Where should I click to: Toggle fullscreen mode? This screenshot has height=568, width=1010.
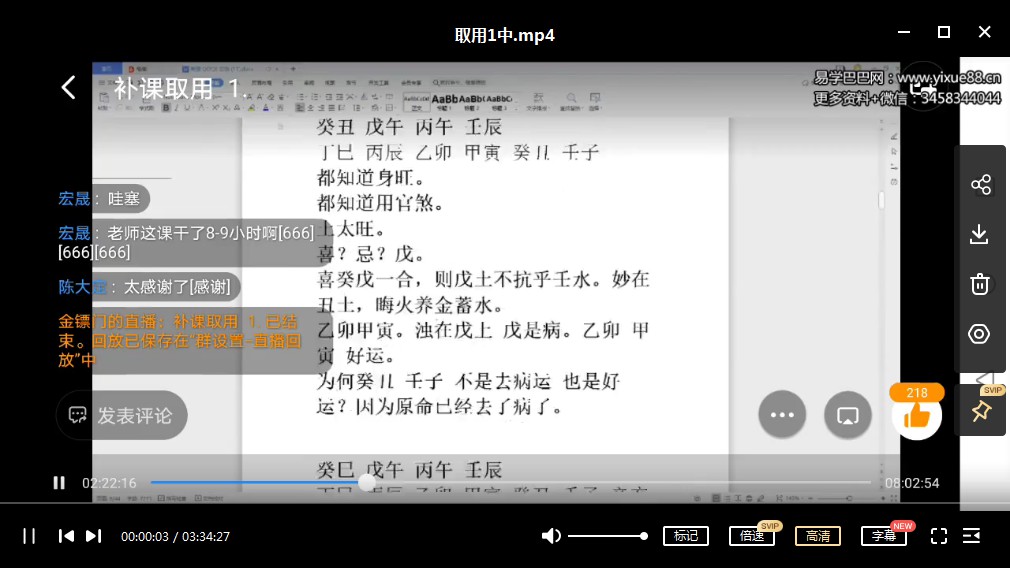tap(938, 536)
